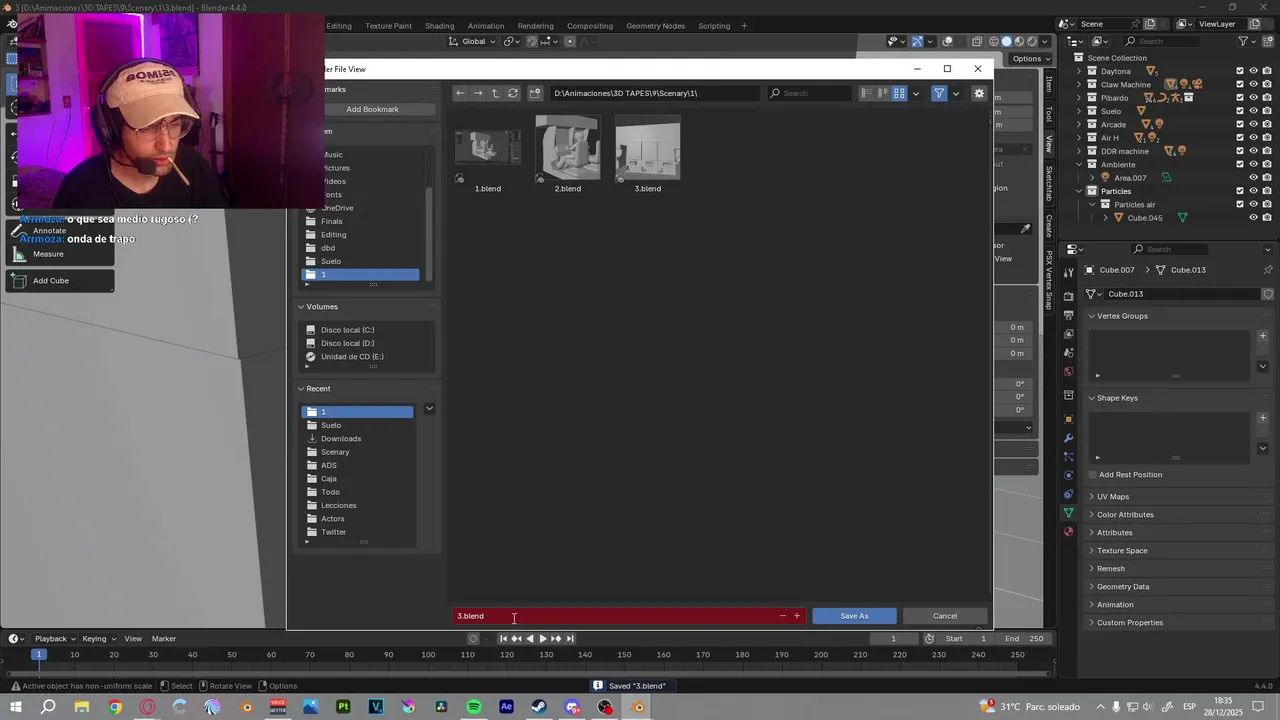Decrease filename number with minus button

point(783,616)
